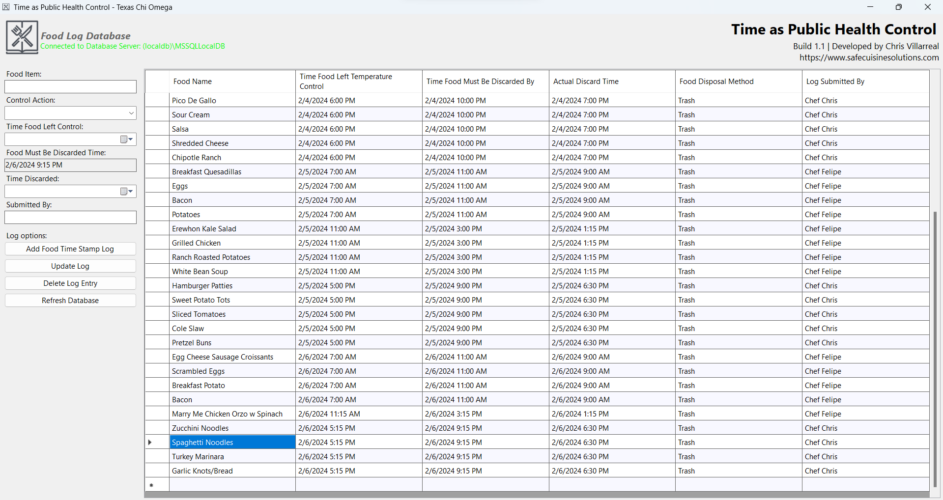Click into the Submitted By input field
The image size is (943, 500).
coord(70,217)
